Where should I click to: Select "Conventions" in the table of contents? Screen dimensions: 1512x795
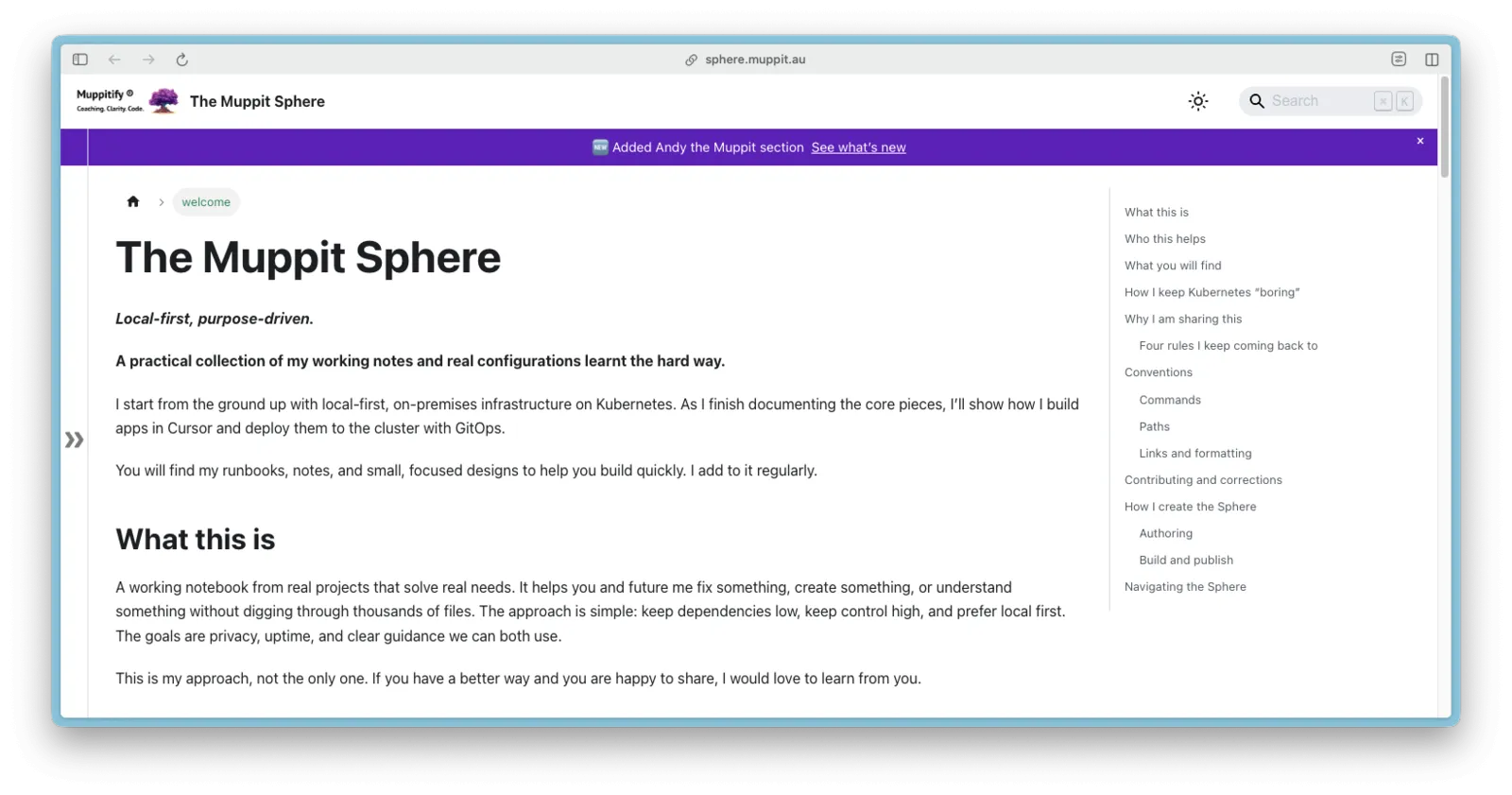click(x=1158, y=372)
